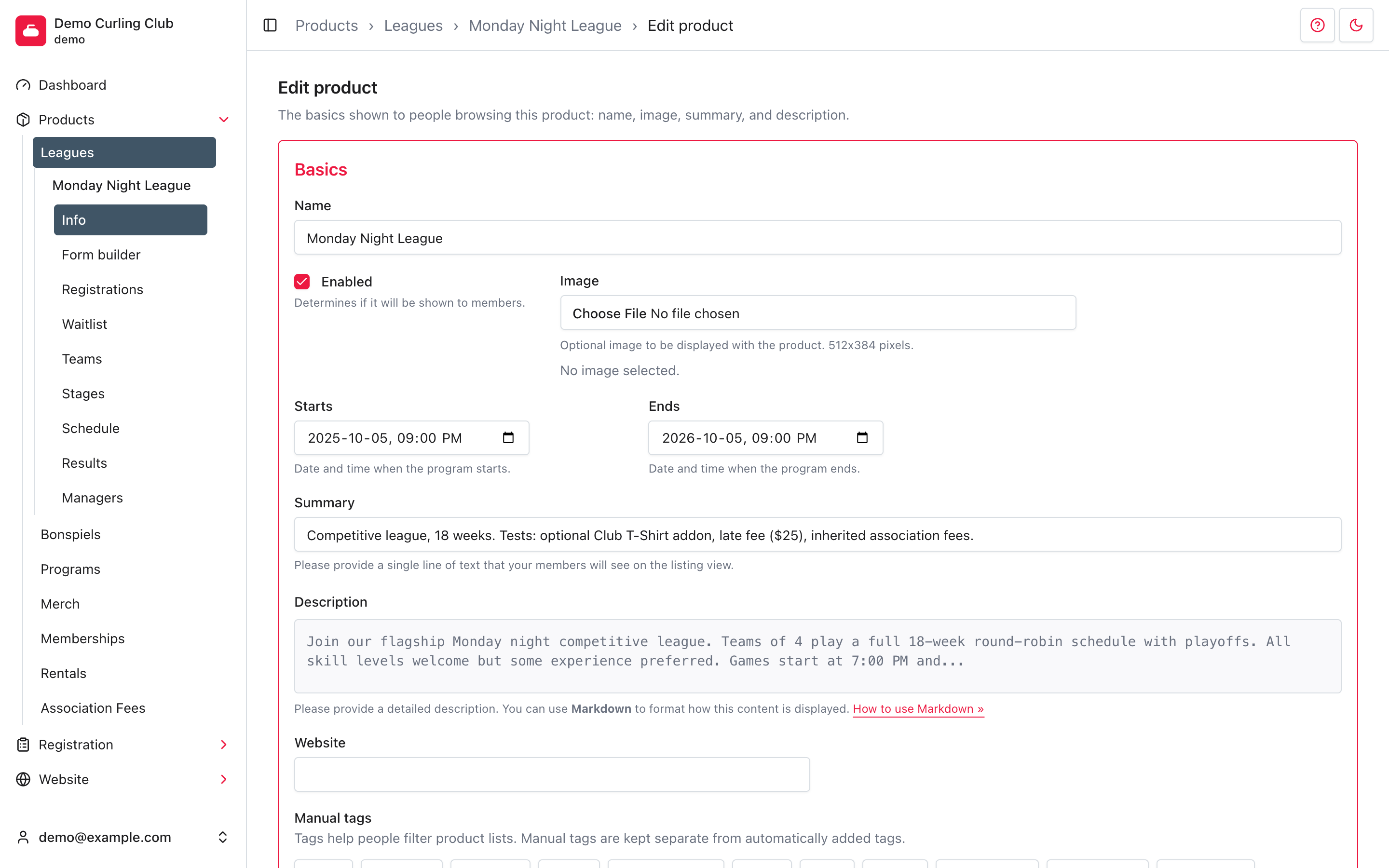Go to Merch in sidebar
This screenshot has height=868, width=1389.
click(x=60, y=604)
